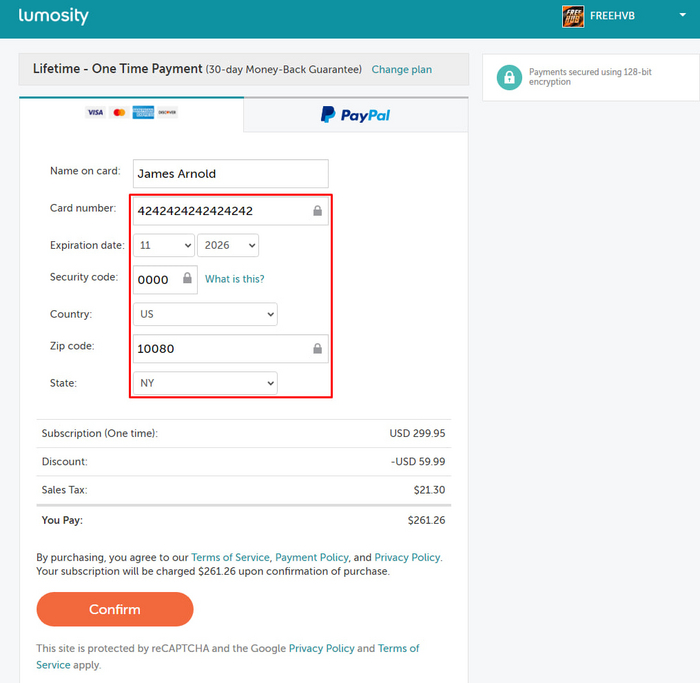The width and height of the screenshot is (700, 683).
Task: Expand the State dropdown
Action: tap(205, 383)
